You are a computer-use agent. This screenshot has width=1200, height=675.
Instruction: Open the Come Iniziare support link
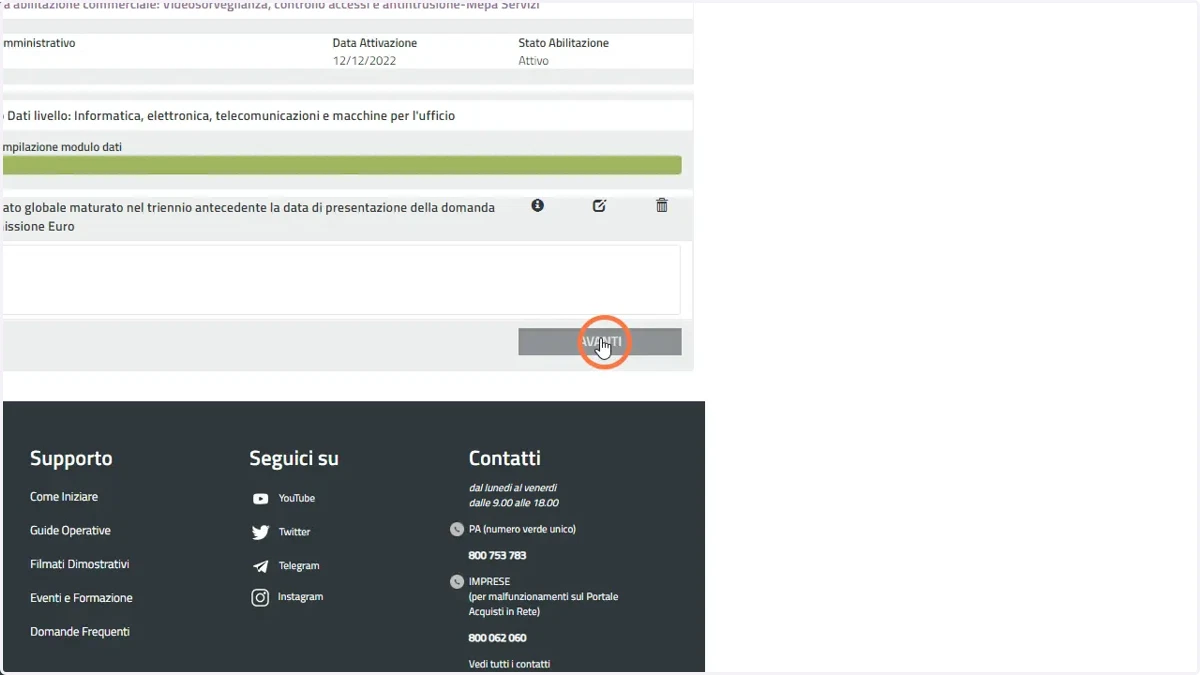click(64, 497)
